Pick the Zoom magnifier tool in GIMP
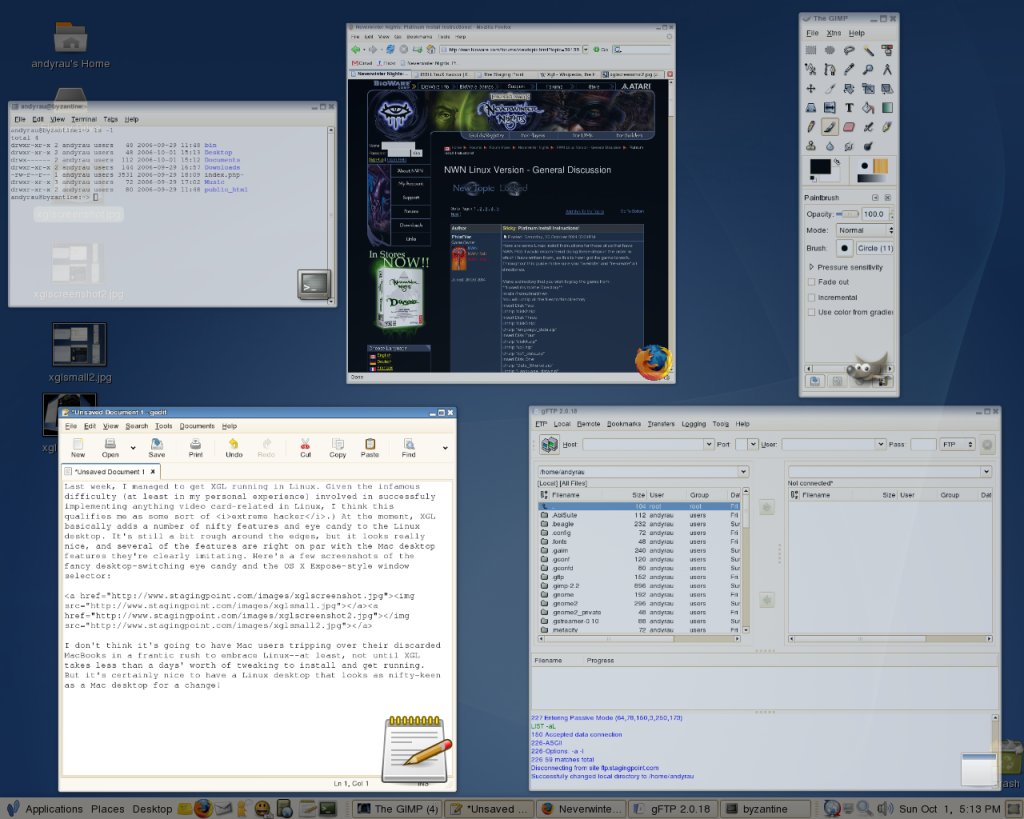1024x819 pixels. point(868,69)
